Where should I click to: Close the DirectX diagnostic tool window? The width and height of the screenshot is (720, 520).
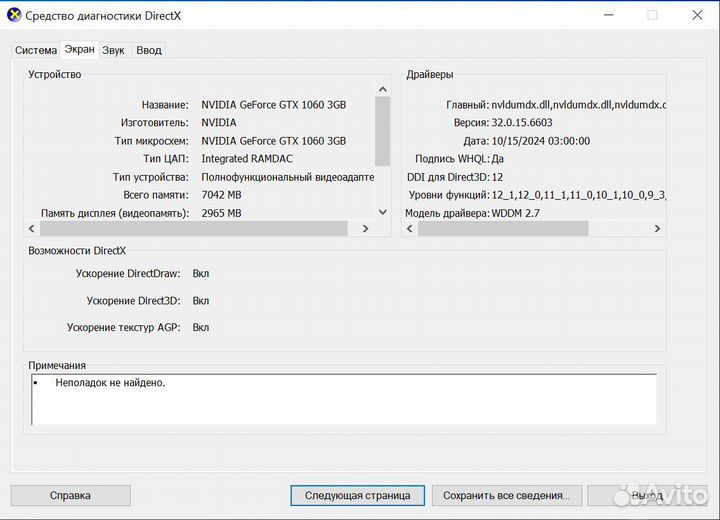(x=697, y=15)
